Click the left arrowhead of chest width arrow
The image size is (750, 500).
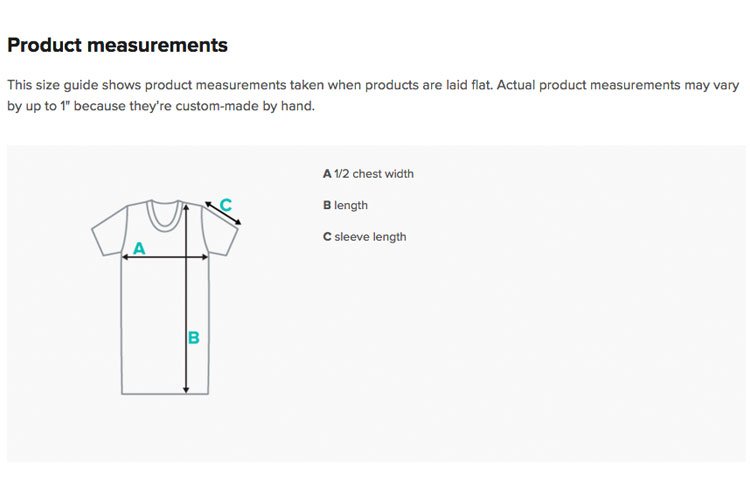(x=125, y=257)
